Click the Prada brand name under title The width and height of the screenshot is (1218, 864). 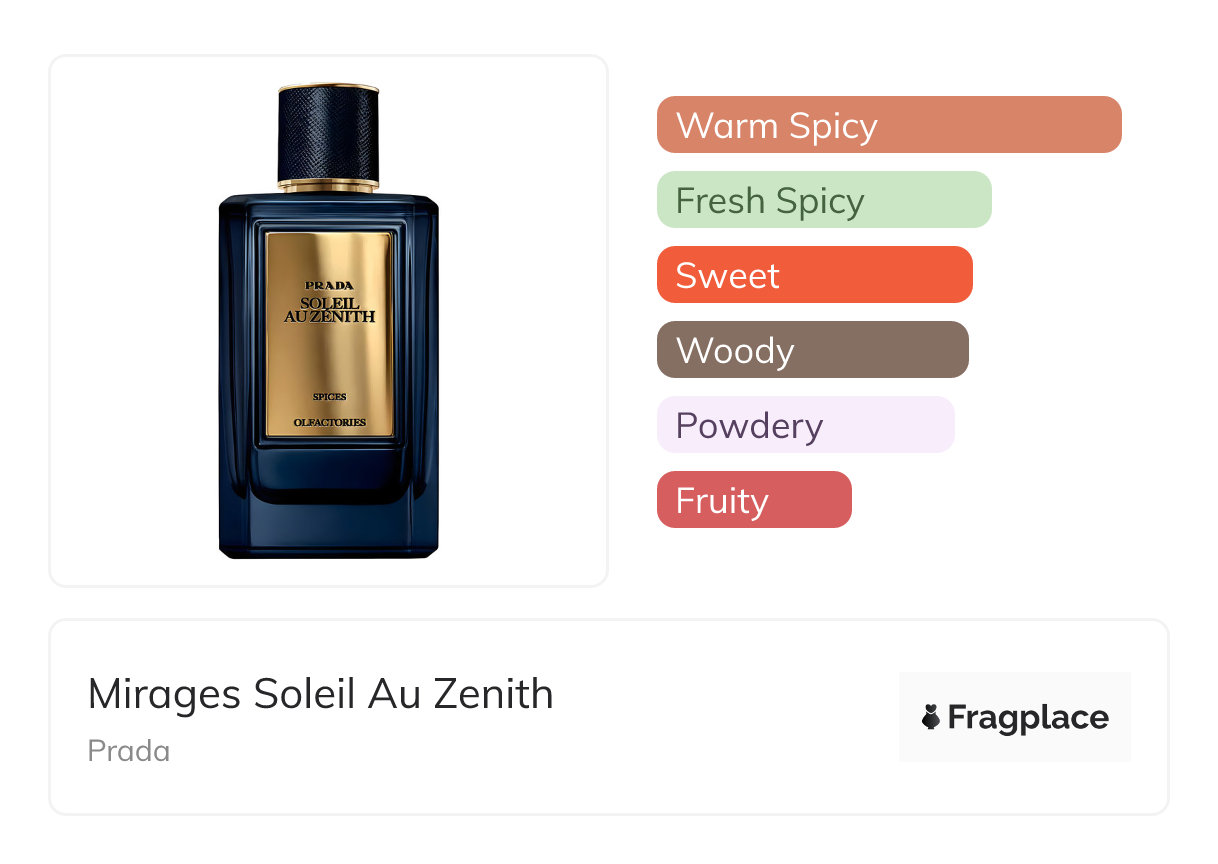tap(129, 751)
